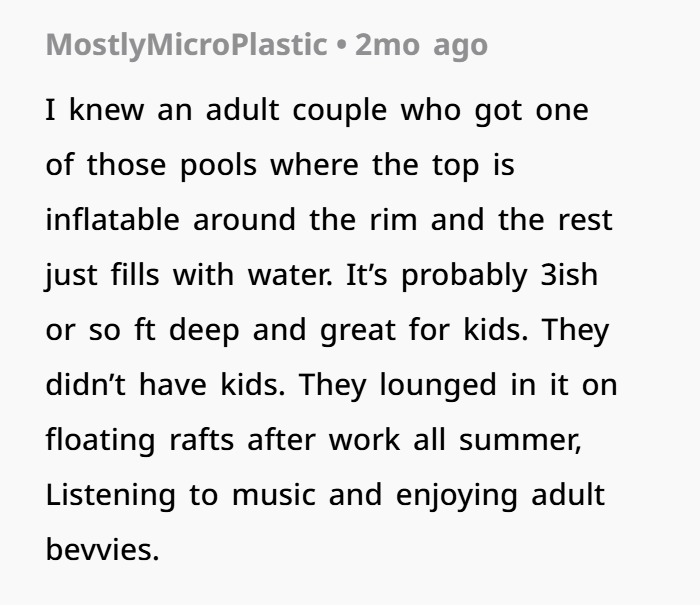Click the word 'water.' in the comment
The width and height of the screenshot is (700, 605).
[290, 275]
